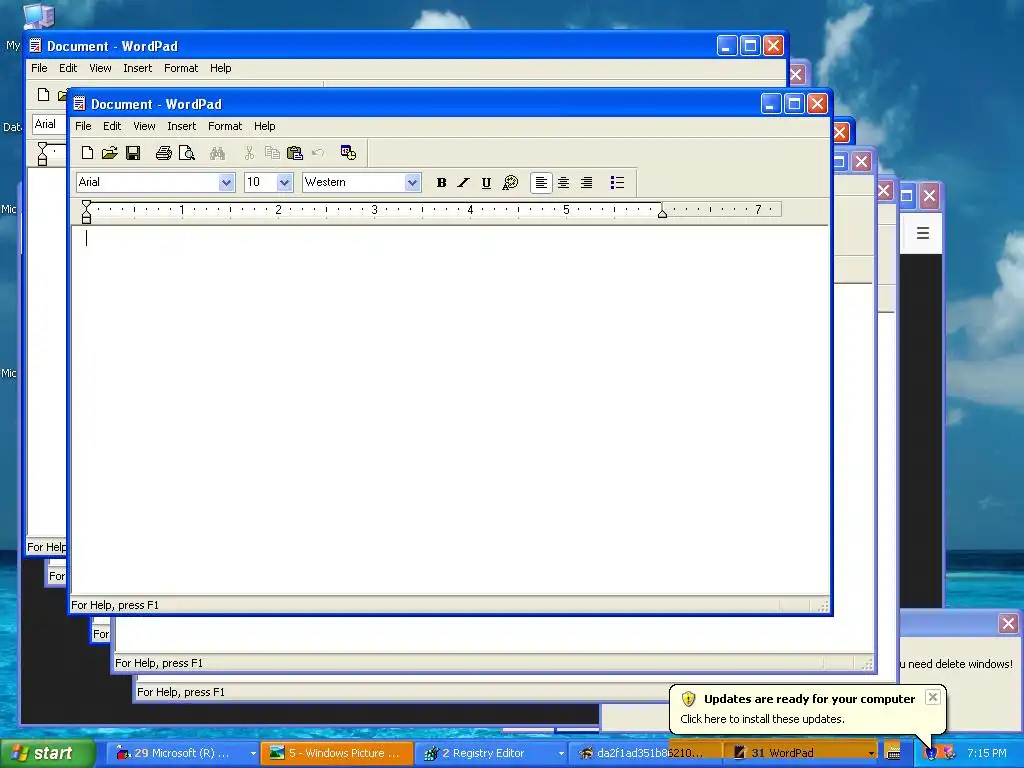
Task: Click Save floppy icon in front WordPad
Action: [x=133, y=153]
